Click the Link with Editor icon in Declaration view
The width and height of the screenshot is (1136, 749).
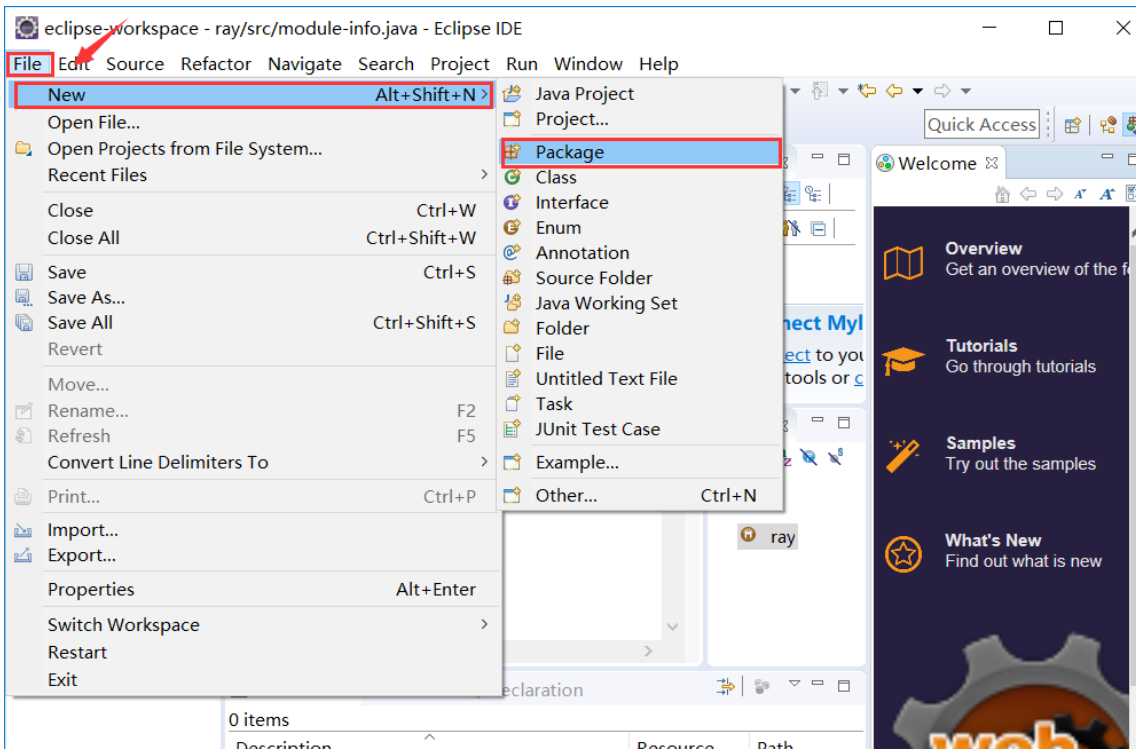727,686
